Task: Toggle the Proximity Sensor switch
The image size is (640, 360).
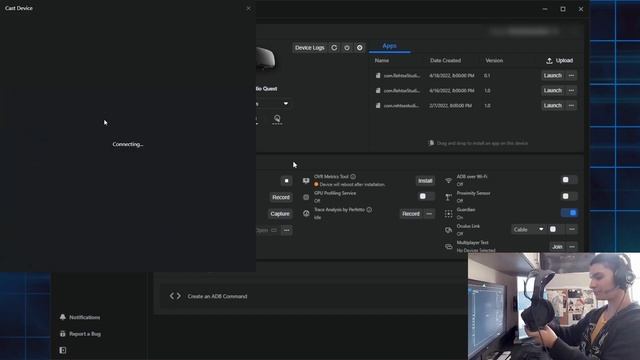Action: [569, 196]
